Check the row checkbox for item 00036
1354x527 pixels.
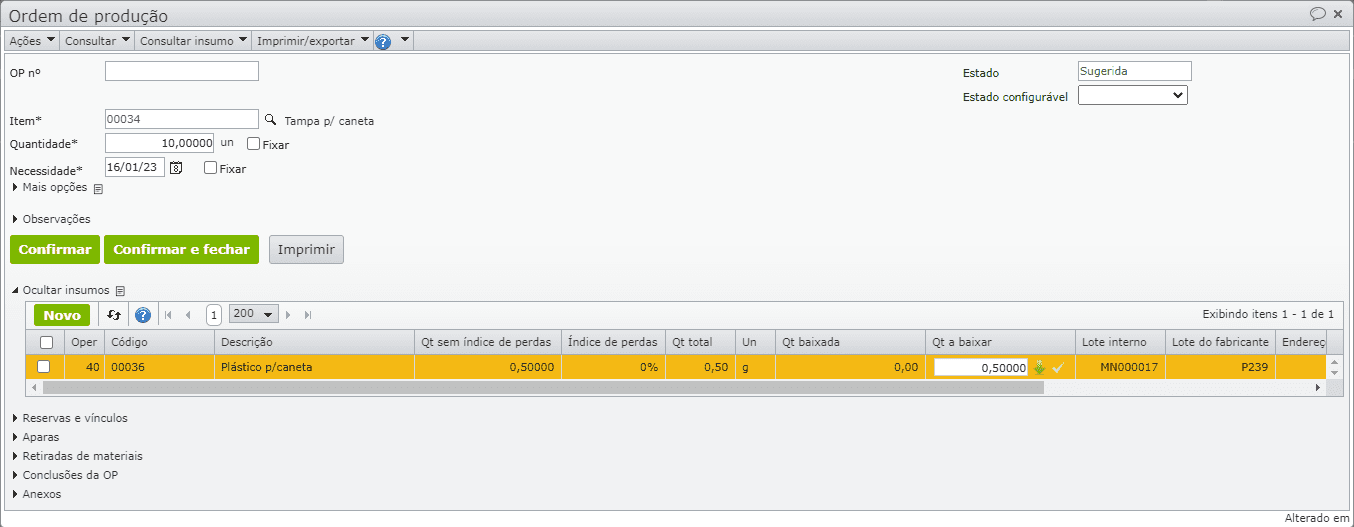pyautogui.click(x=43, y=367)
